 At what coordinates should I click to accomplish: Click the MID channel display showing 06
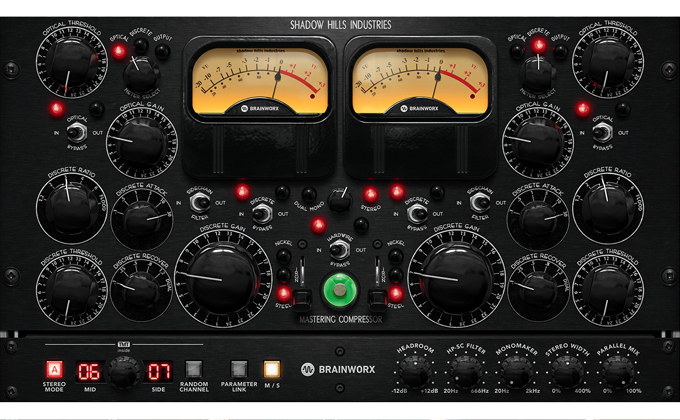click(89, 371)
